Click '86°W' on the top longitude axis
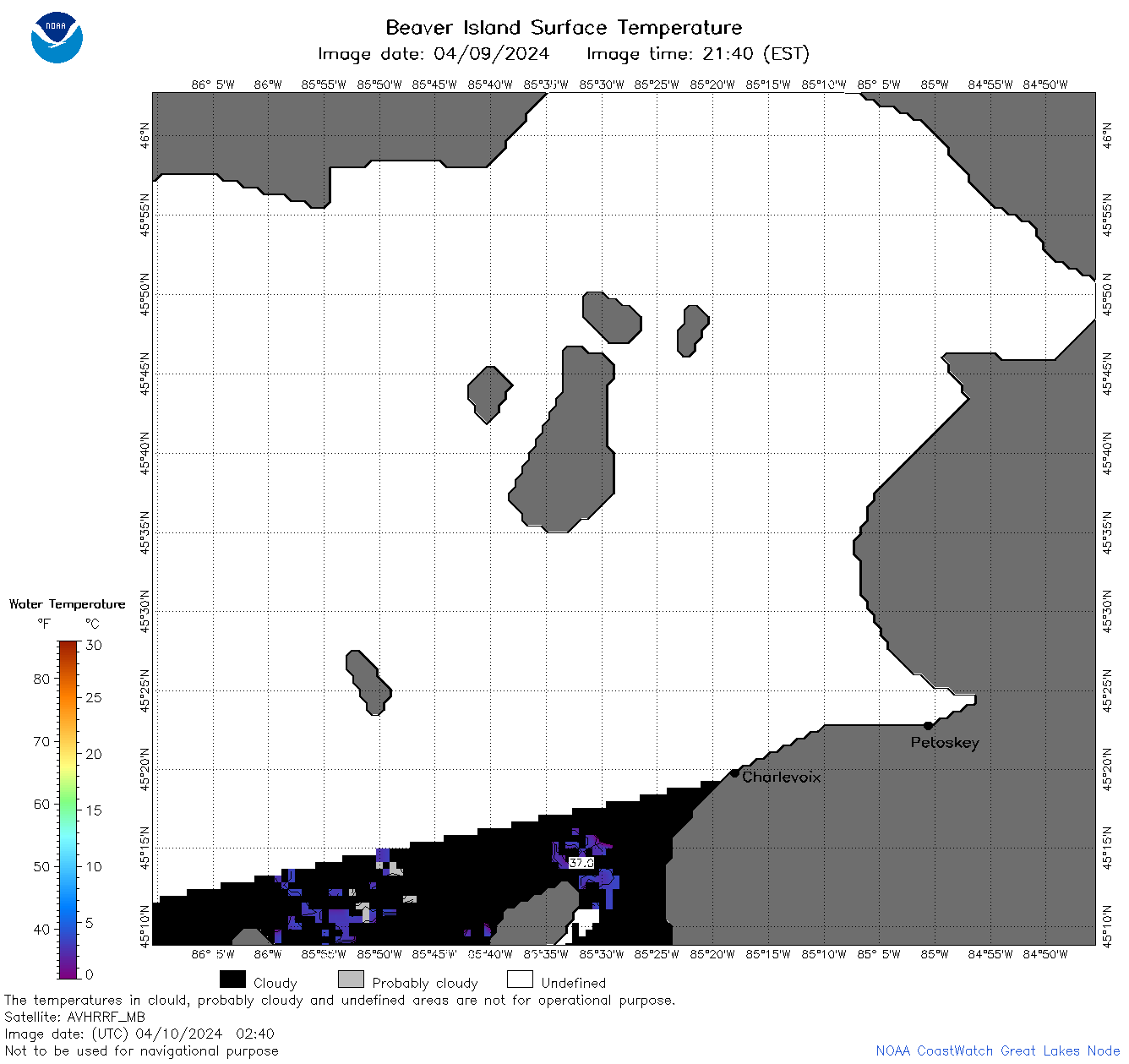The width and height of the screenshot is (1129, 1064). pos(268,85)
